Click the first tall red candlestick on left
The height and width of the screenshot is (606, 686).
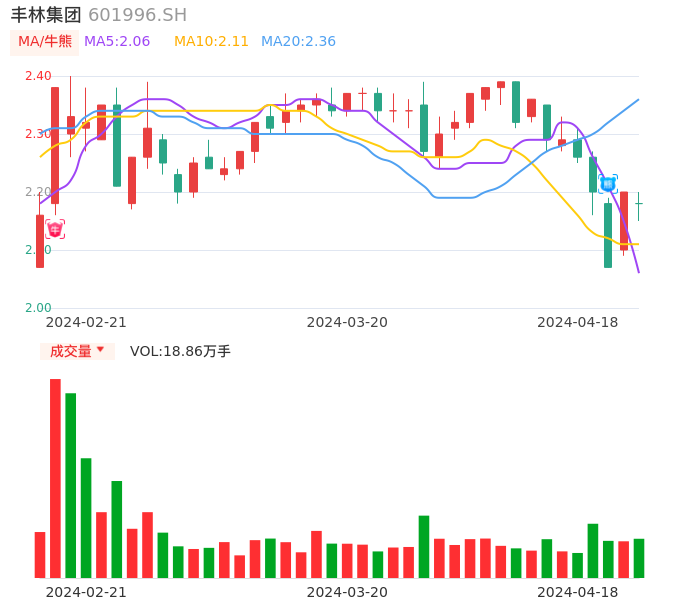tap(55, 145)
